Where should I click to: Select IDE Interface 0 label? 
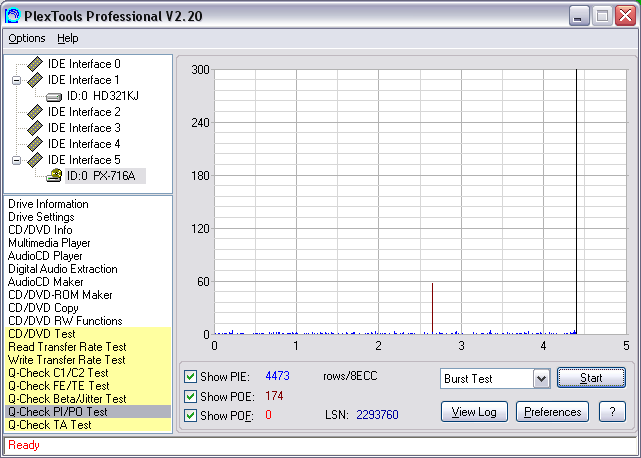(84, 64)
